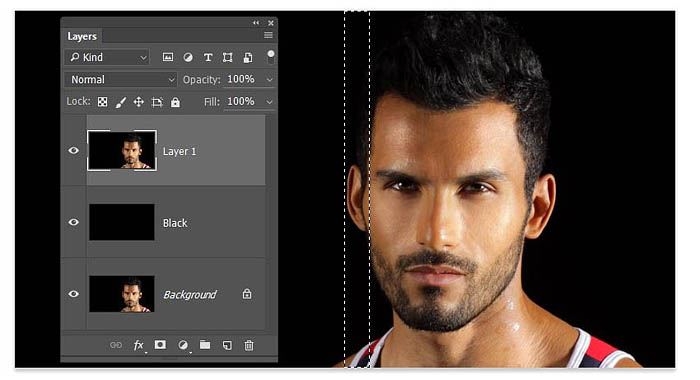This screenshot has width=700, height=380.
Task: Filter layers by adjustment layer icon
Action: (188, 57)
